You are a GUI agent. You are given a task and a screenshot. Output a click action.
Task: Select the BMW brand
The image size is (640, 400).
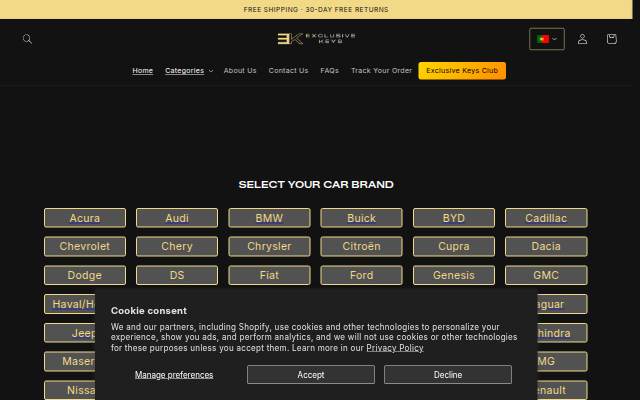pos(269,218)
